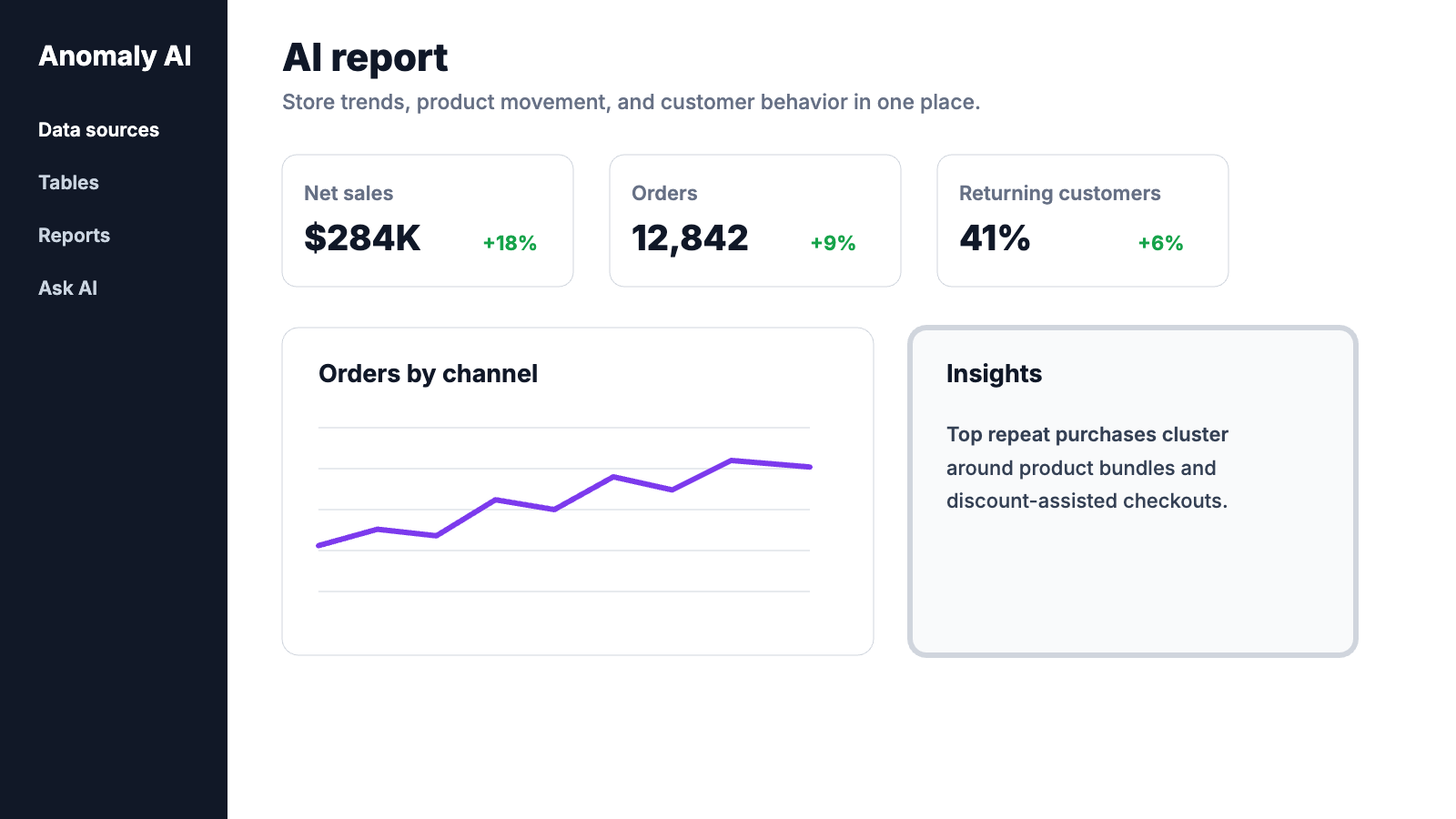Go to the Tables section

68,183
